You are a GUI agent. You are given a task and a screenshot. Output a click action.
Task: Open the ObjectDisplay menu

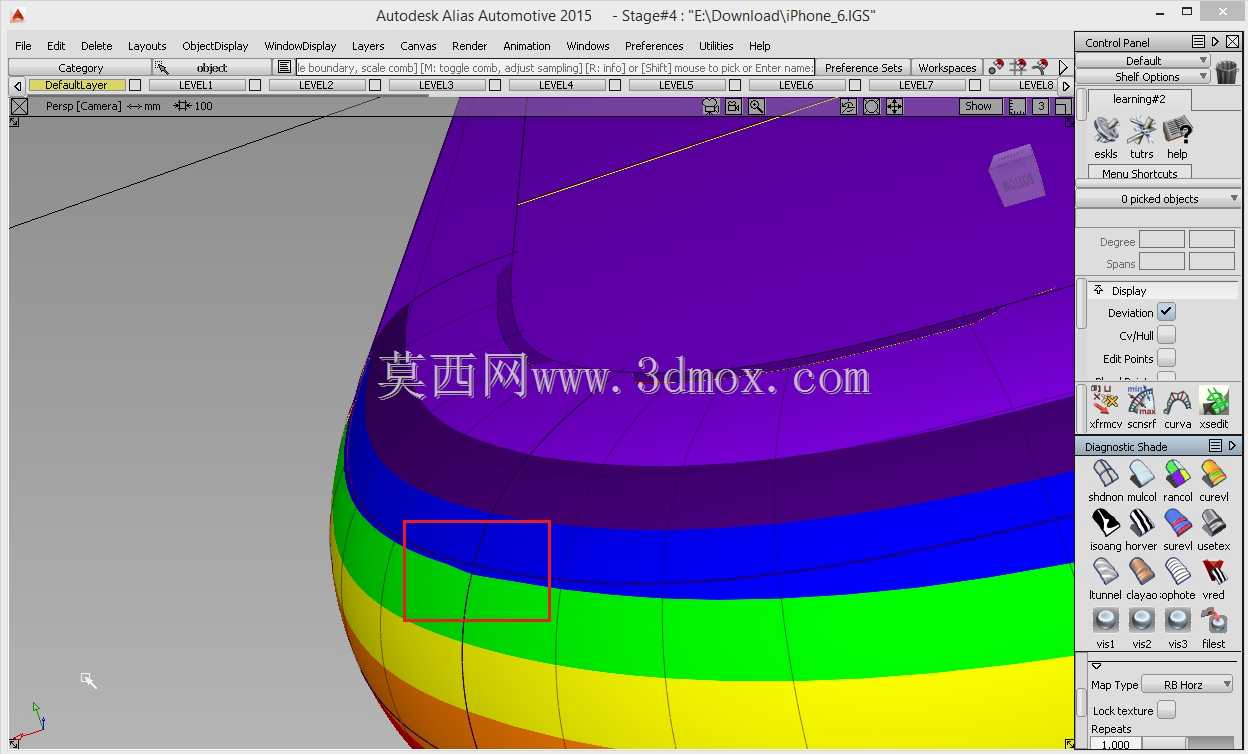click(x=215, y=46)
